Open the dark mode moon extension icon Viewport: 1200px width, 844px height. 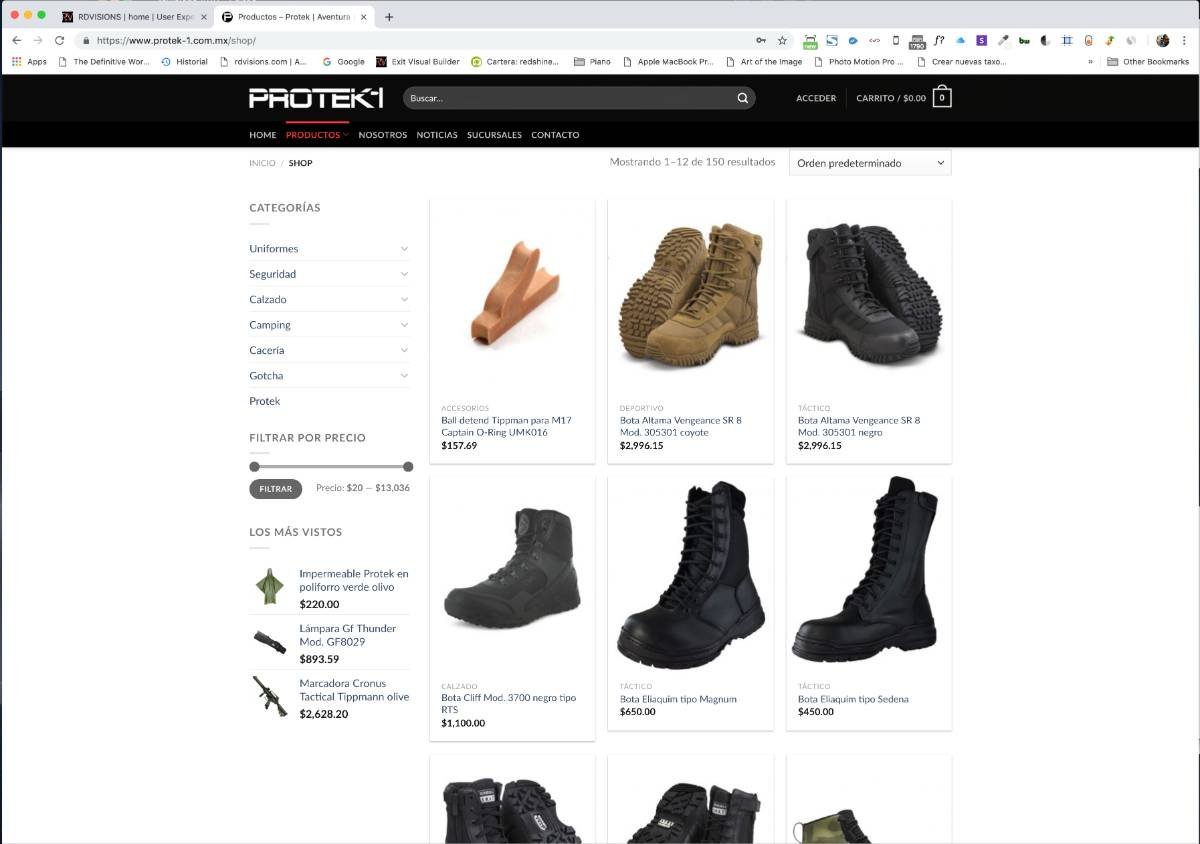point(1044,40)
